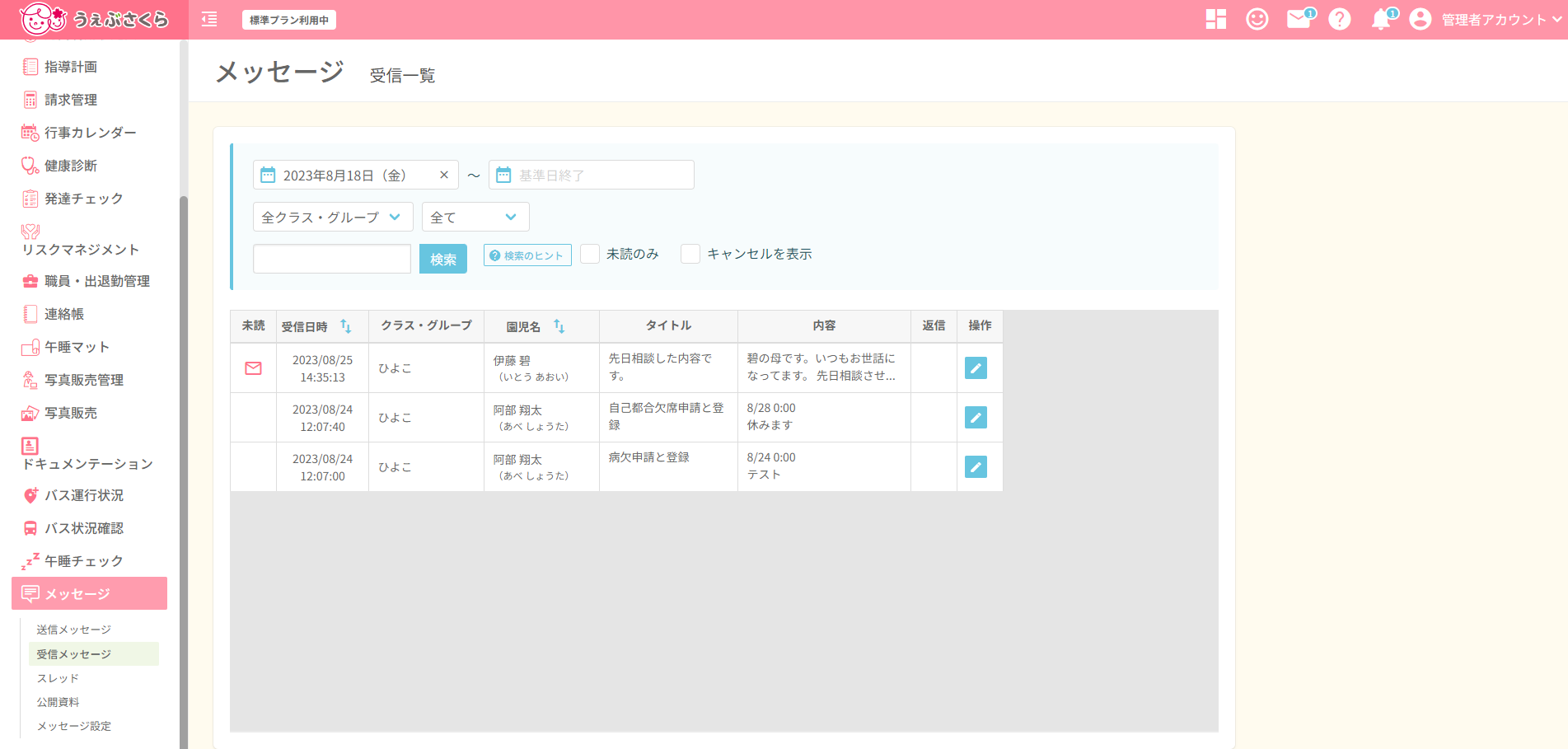
Task: Click the メッセージ chat icon in sidebar
Action: click(x=30, y=593)
